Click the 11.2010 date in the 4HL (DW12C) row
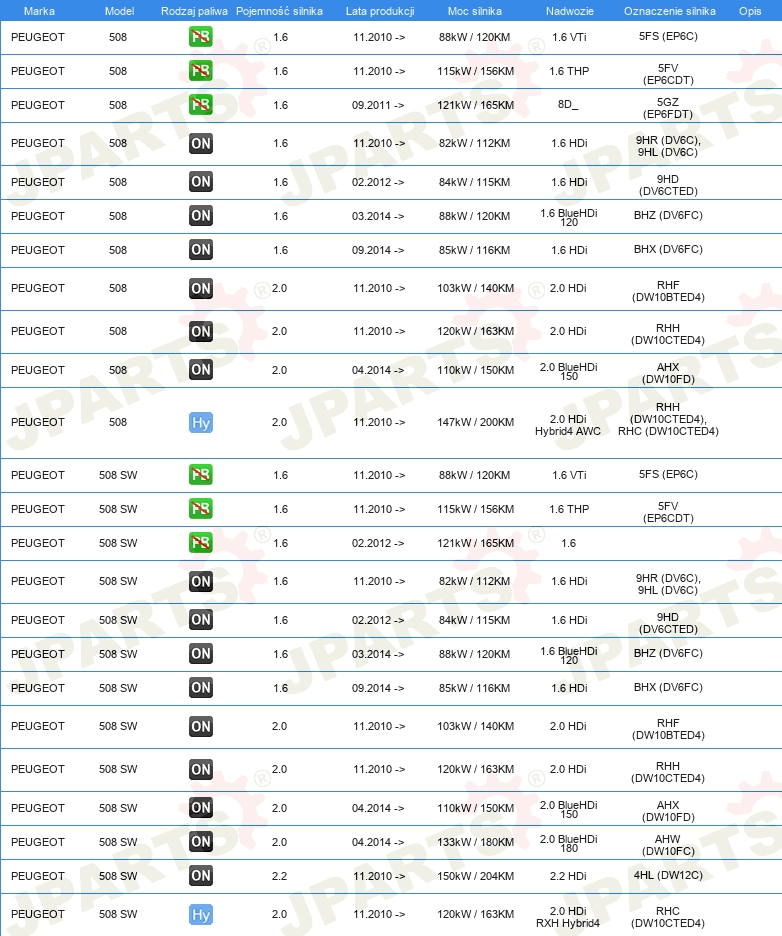This screenshot has width=782, height=936. pyautogui.click(x=379, y=876)
